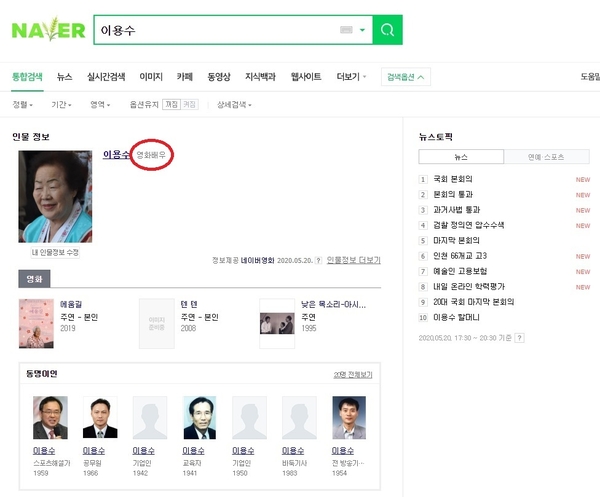Switch to the 뉴스 tab
This screenshot has height=497, width=600.
coord(64,77)
